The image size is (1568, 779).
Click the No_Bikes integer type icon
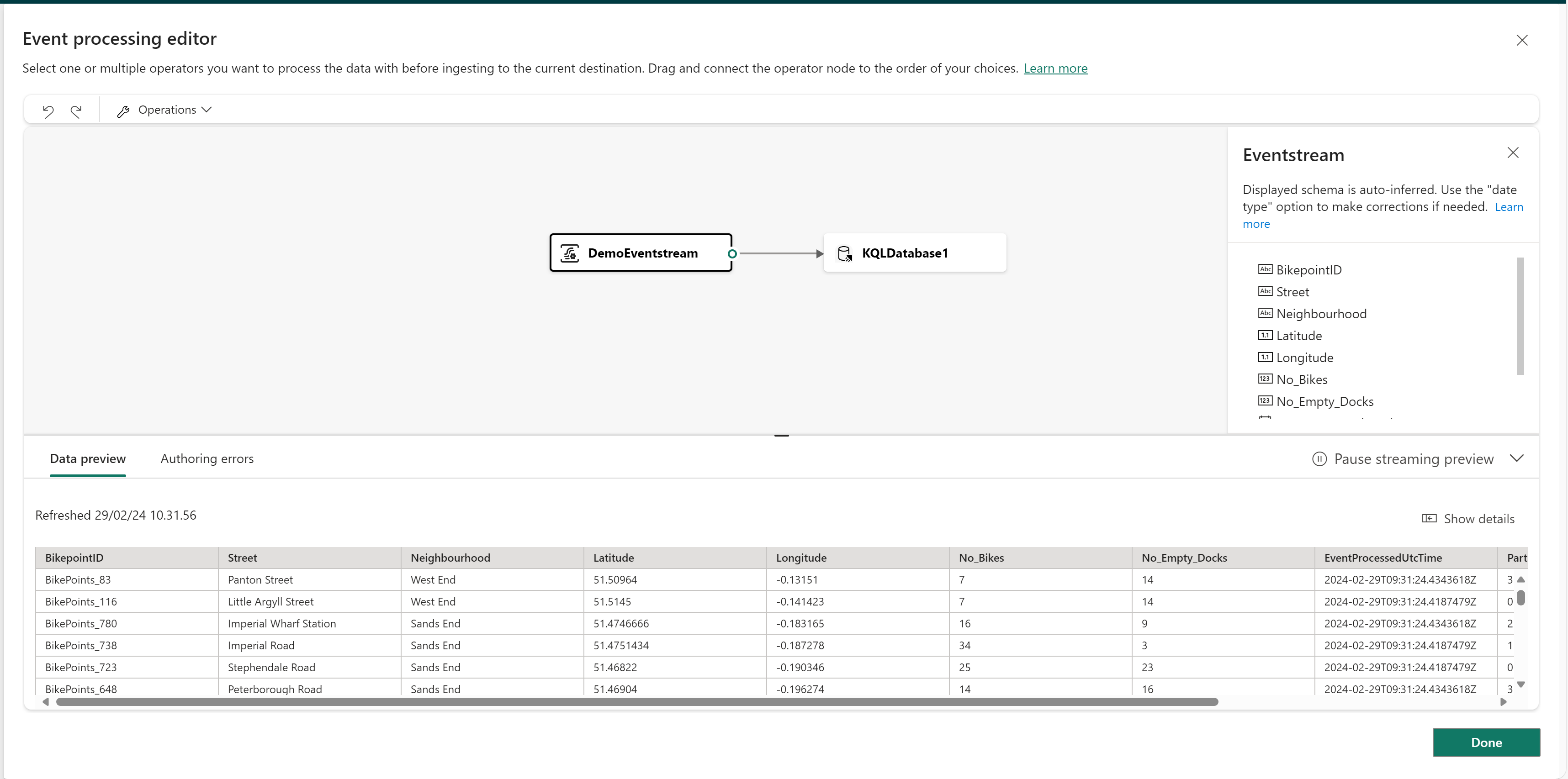1265,379
